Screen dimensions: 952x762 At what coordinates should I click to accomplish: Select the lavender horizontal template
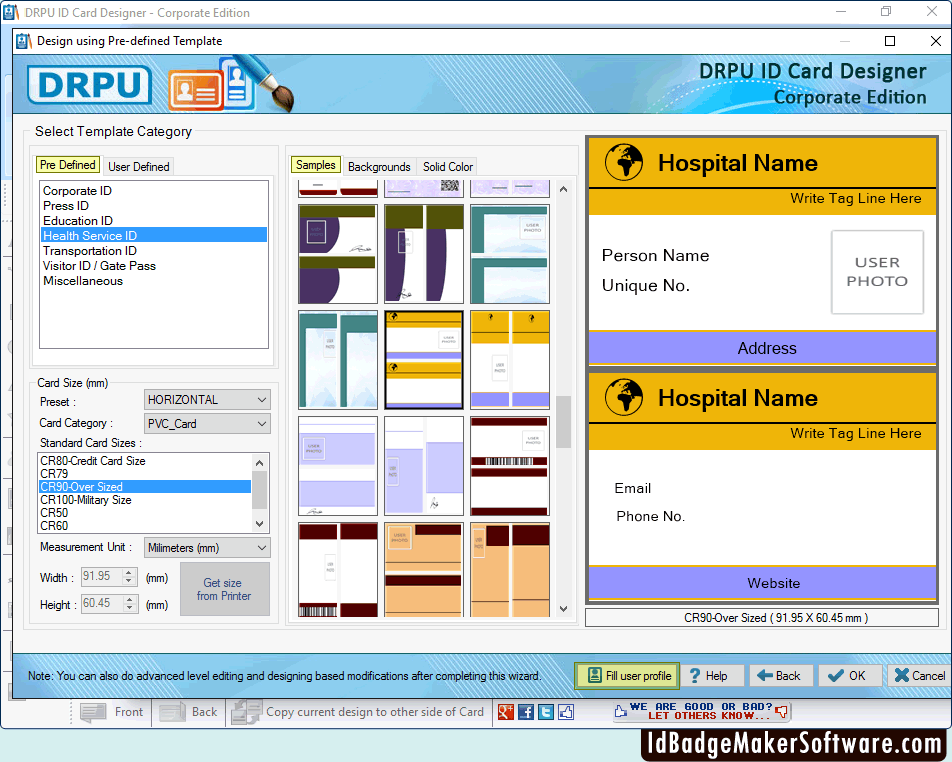coord(338,466)
